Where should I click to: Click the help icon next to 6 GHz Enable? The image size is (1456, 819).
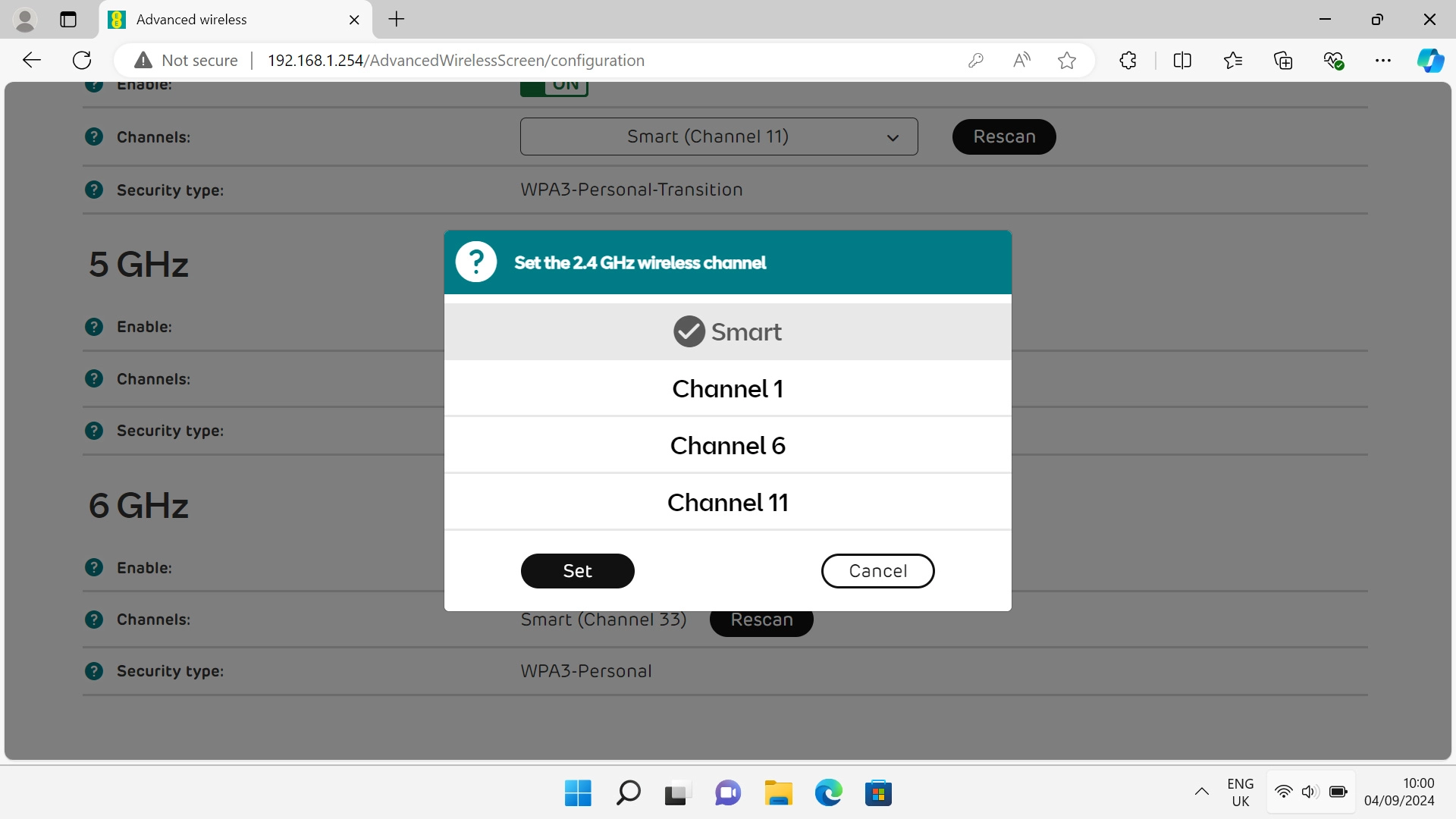tap(94, 567)
